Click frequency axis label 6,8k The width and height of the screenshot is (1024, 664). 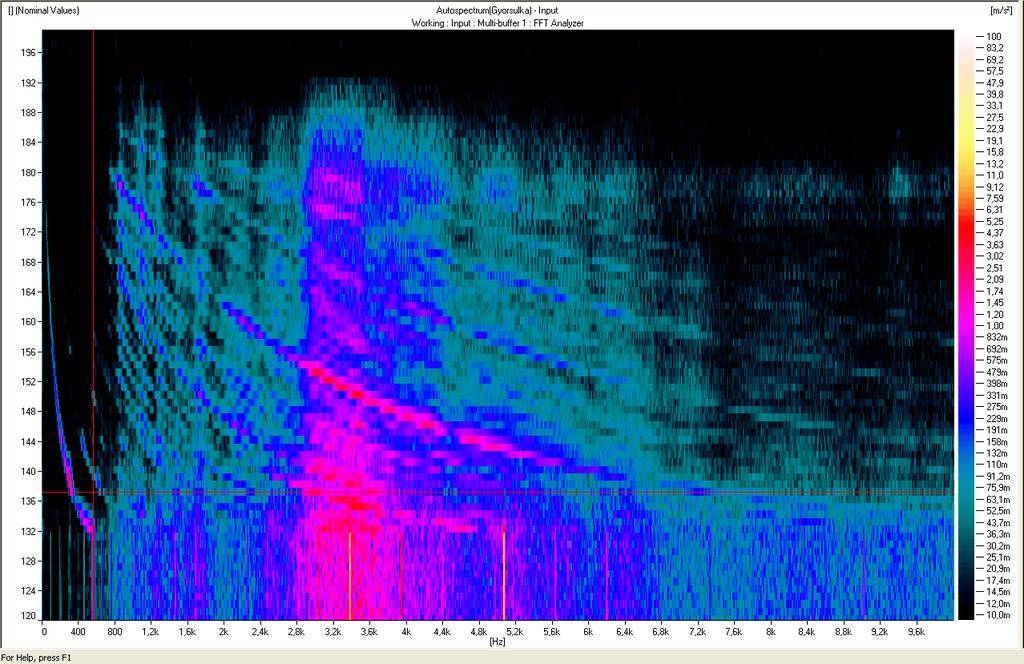(661, 632)
